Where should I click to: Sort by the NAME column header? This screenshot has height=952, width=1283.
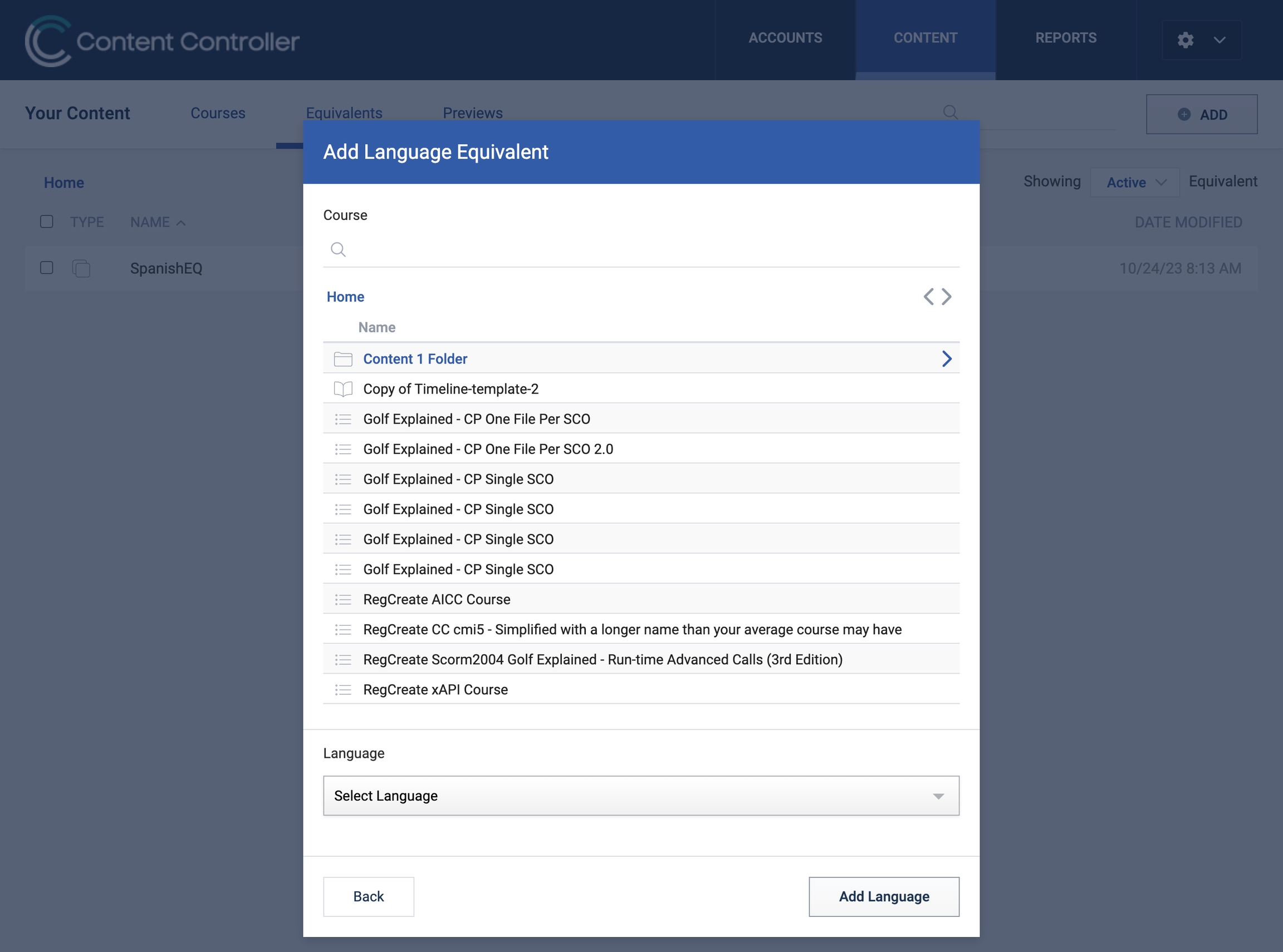(x=158, y=222)
